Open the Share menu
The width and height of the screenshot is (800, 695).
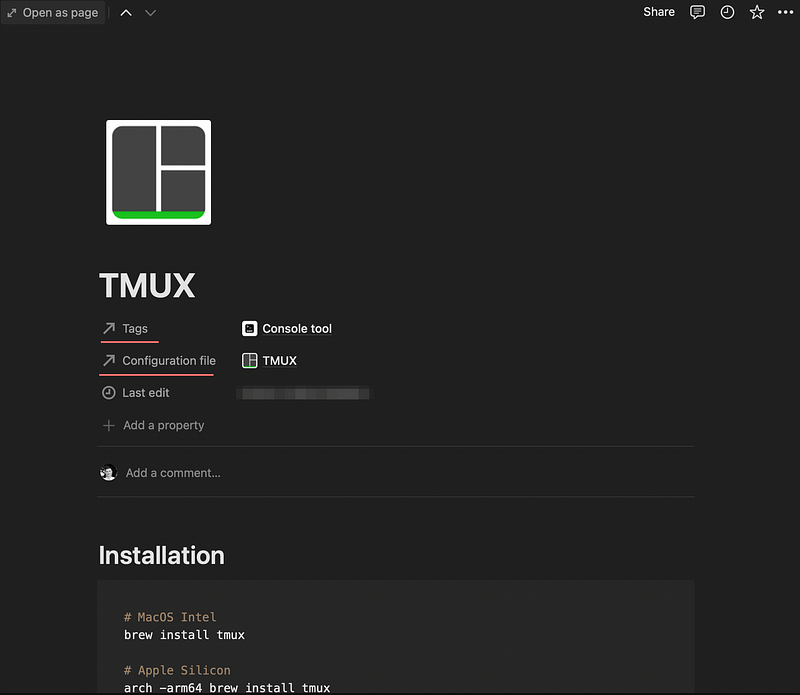click(x=659, y=12)
